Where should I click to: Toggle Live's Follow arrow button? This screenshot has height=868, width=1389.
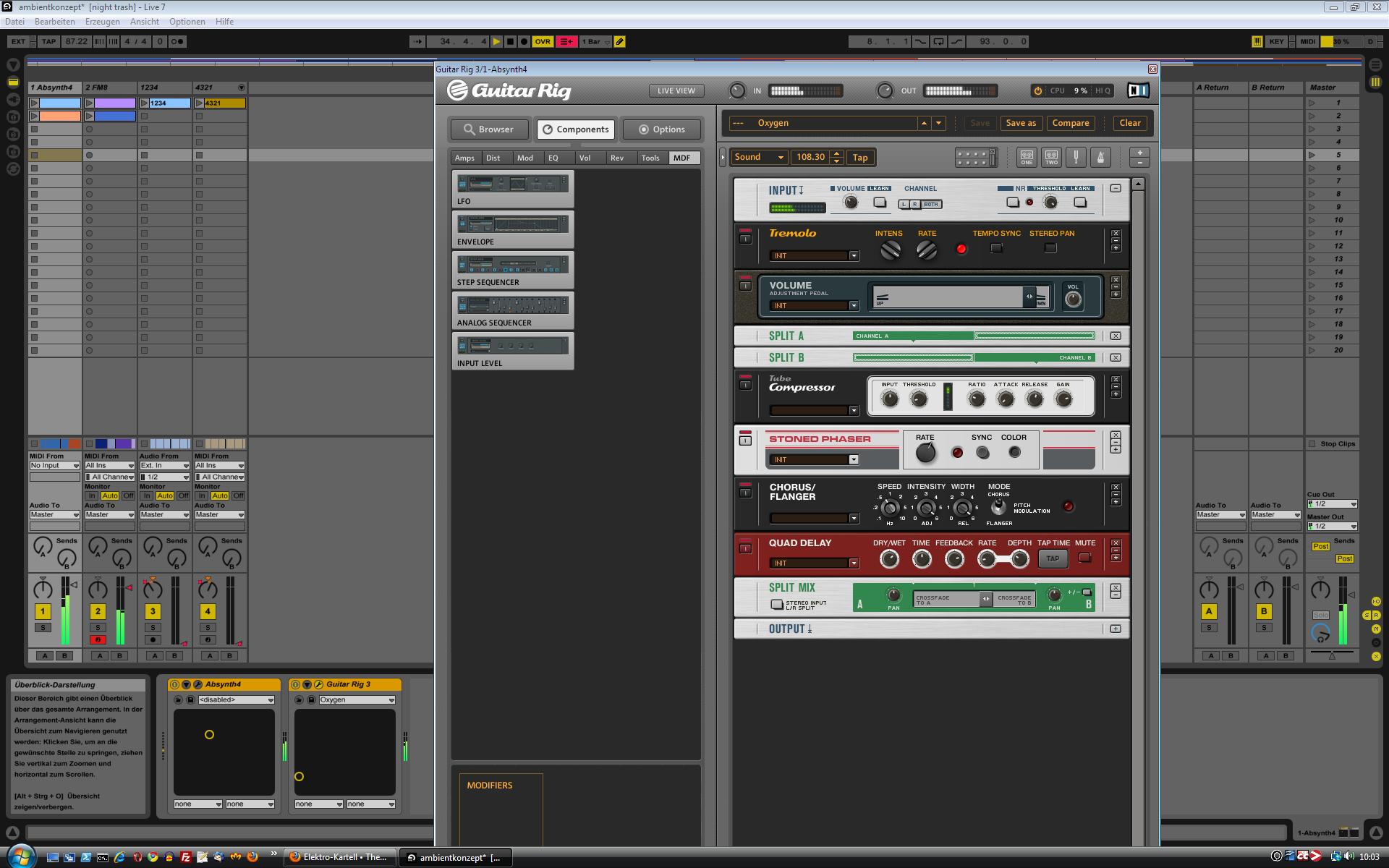click(x=418, y=42)
